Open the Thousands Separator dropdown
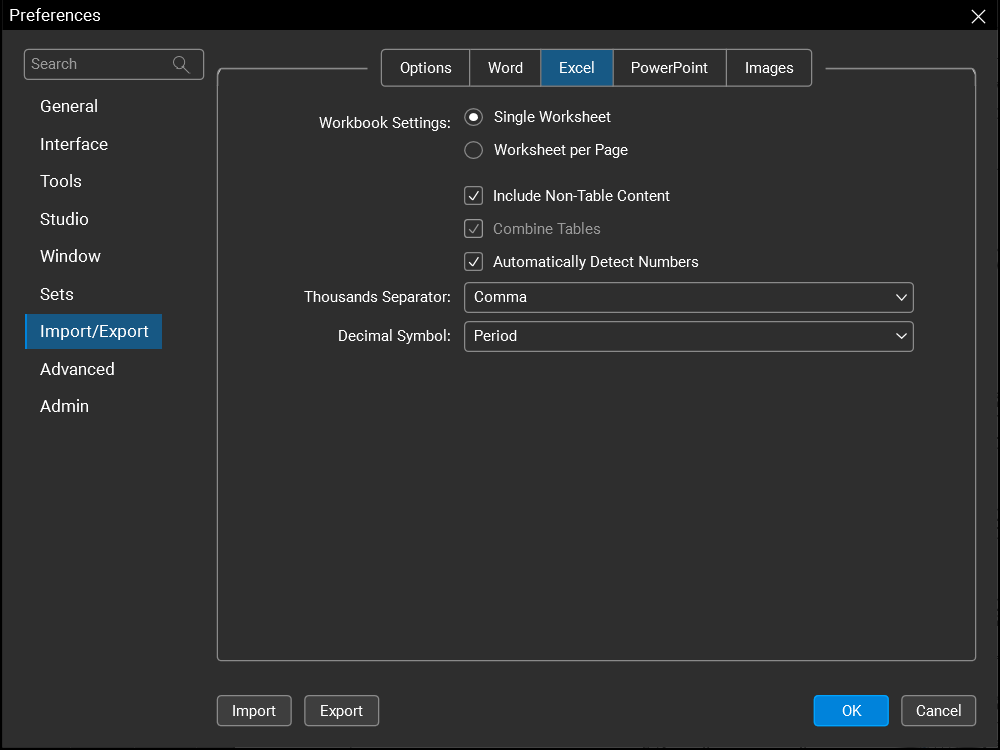The image size is (1000, 750). (x=688, y=297)
